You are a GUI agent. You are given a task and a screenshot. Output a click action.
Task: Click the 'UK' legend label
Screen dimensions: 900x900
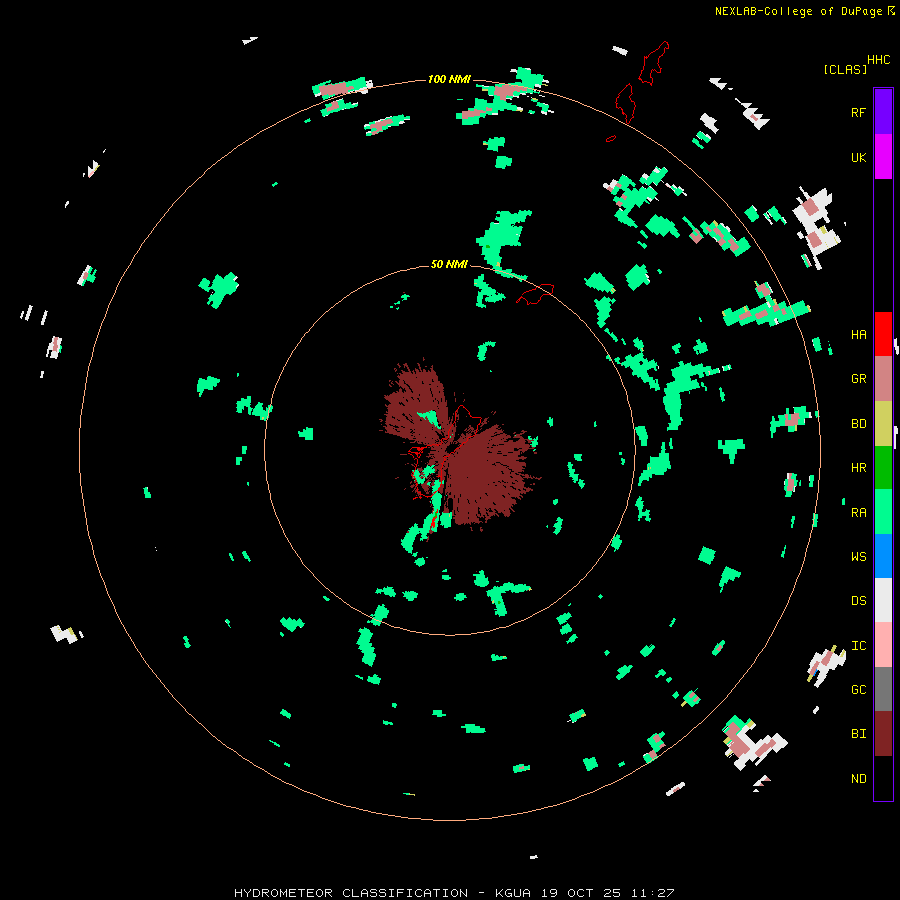pos(858,157)
